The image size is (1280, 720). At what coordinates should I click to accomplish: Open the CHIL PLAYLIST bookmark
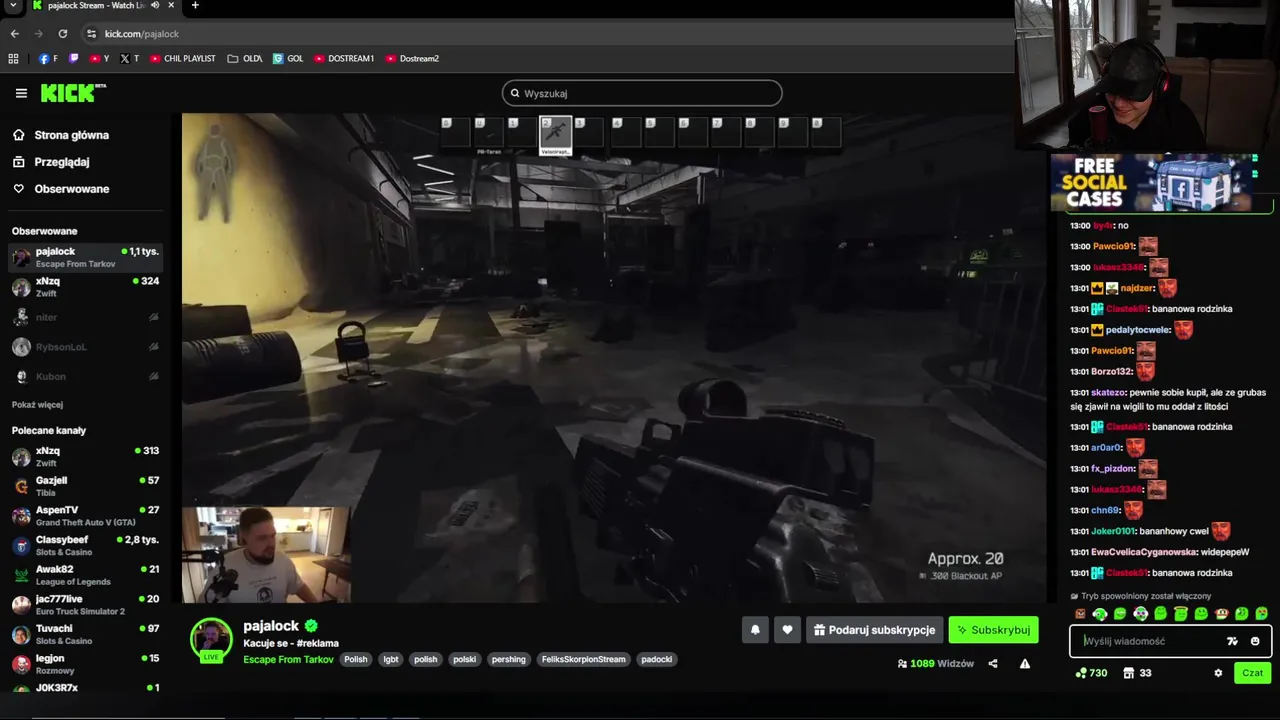point(183,58)
